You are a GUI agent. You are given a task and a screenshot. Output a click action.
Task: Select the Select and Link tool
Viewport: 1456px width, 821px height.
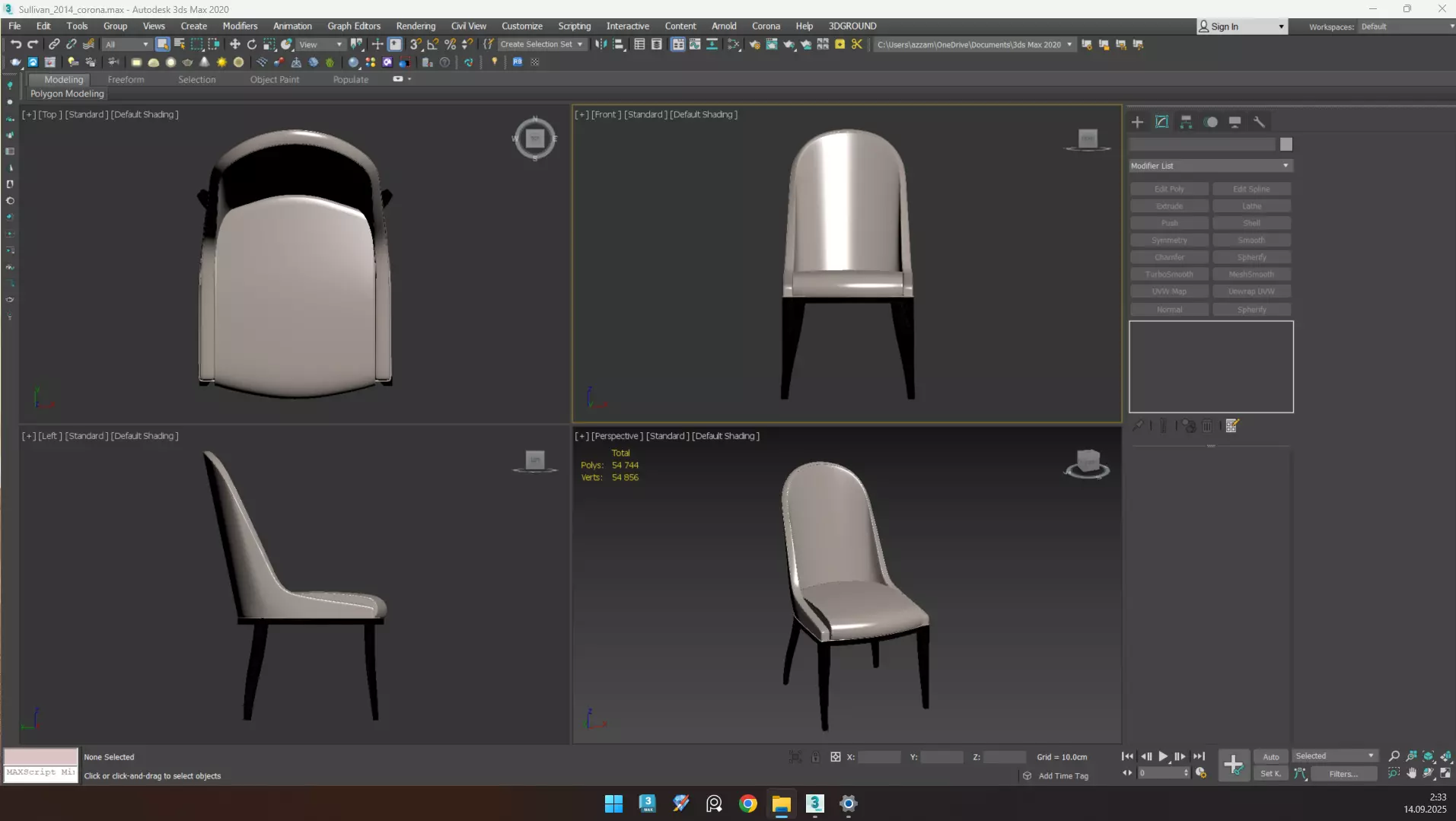(x=54, y=44)
